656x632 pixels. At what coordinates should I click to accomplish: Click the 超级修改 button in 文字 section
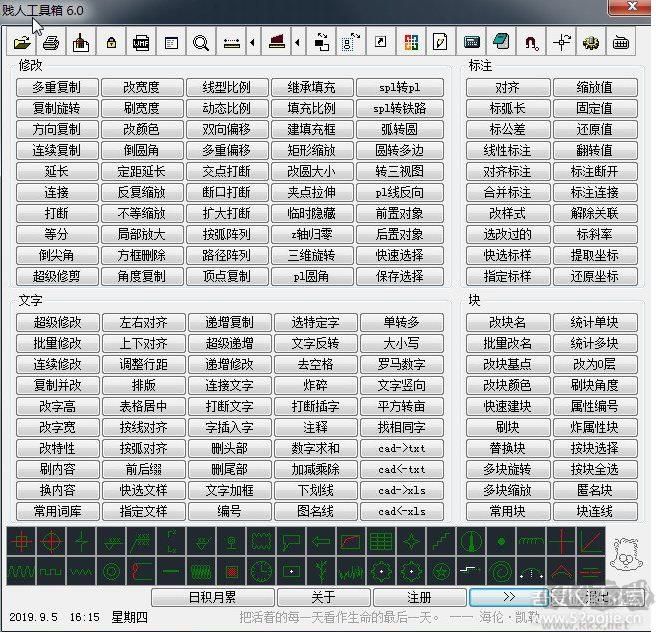57,322
